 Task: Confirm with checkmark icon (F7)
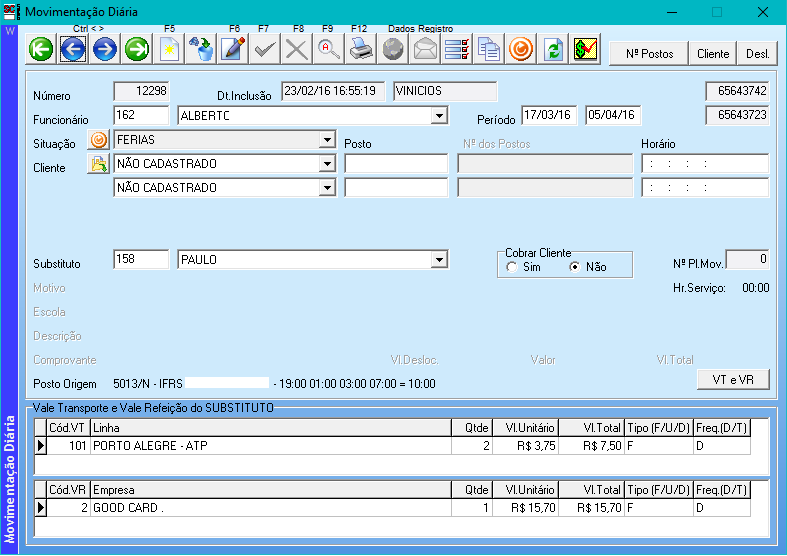coord(265,49)
